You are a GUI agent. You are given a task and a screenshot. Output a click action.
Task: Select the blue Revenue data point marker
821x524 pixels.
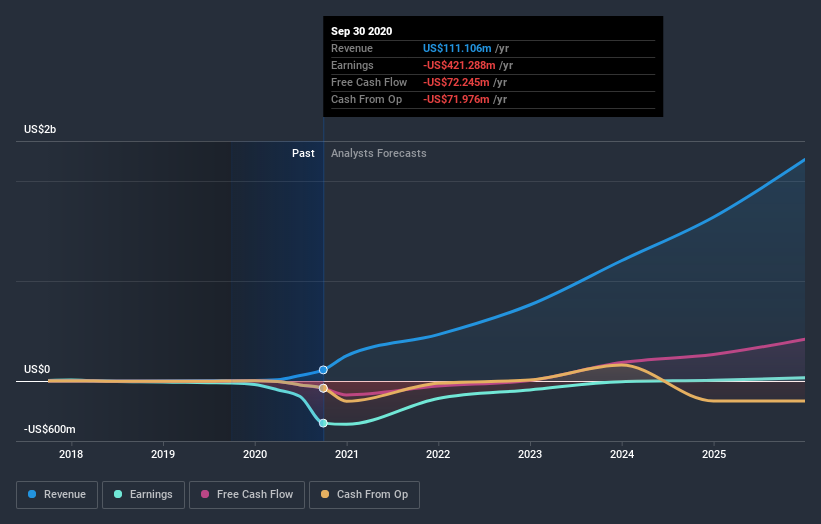[323, 370]
